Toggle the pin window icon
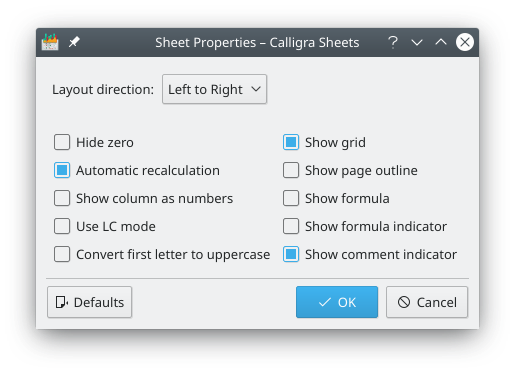Screen dimensions: 515x373 point(74,42)
